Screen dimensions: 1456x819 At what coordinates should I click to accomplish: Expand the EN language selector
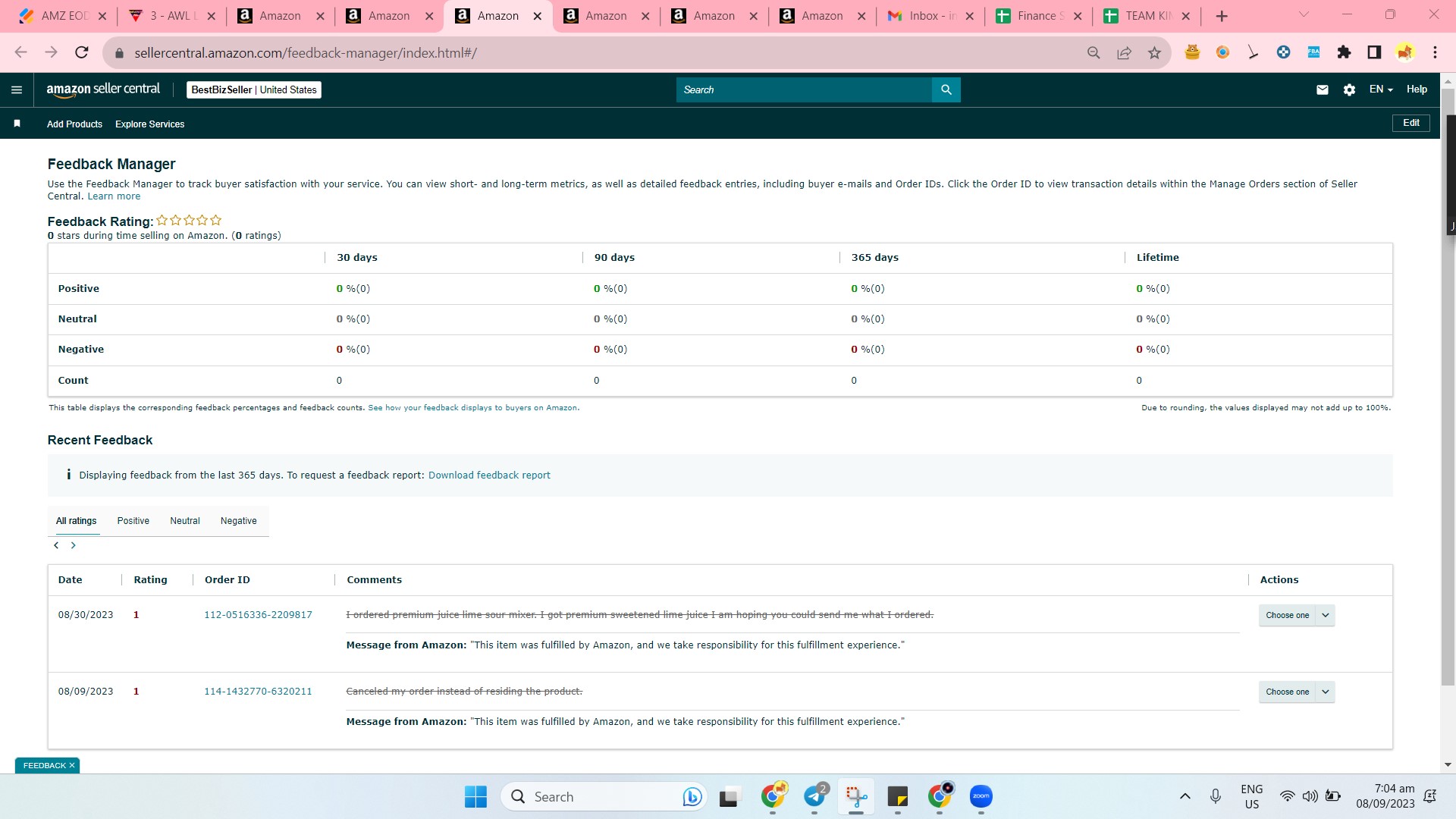[x=1381, y=89]
